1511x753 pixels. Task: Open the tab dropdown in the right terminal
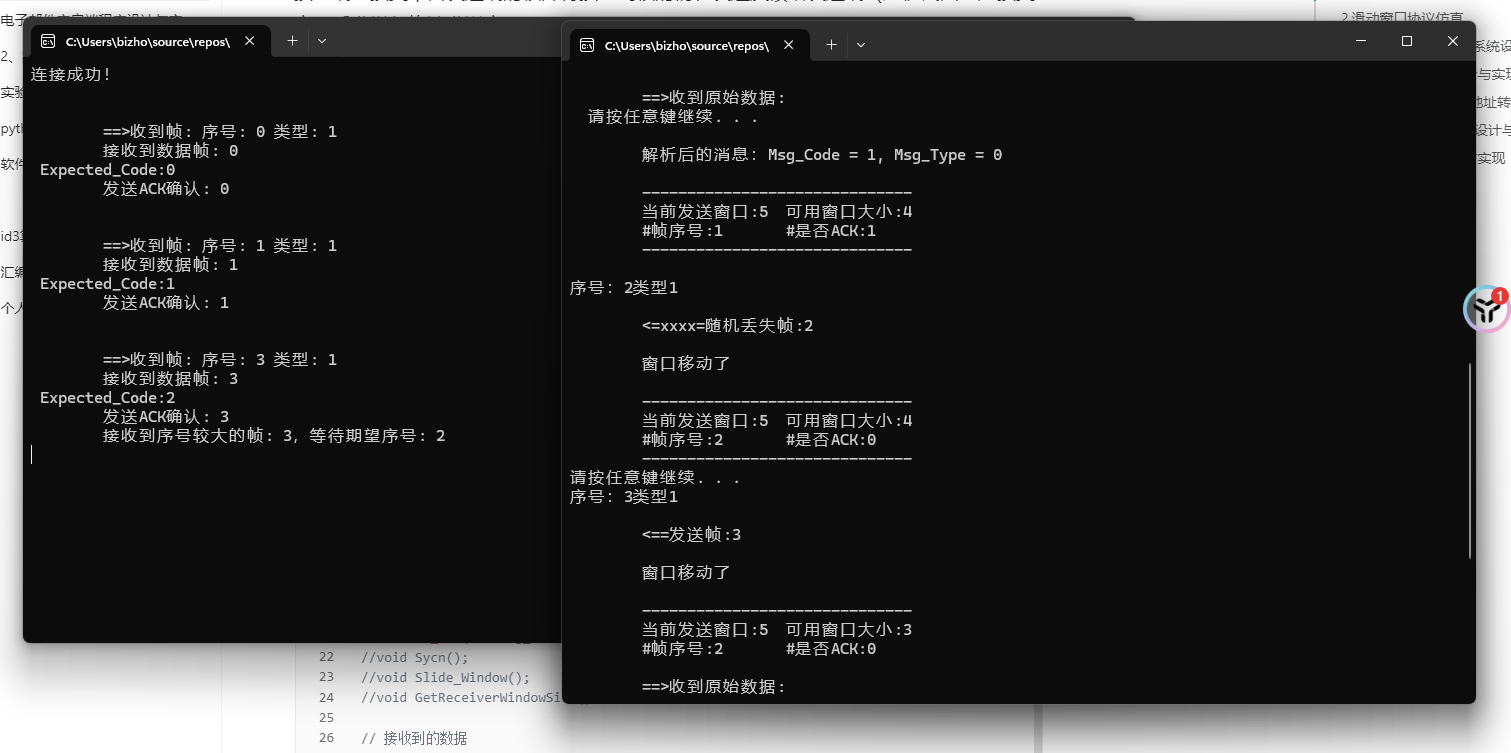point(861,45)
